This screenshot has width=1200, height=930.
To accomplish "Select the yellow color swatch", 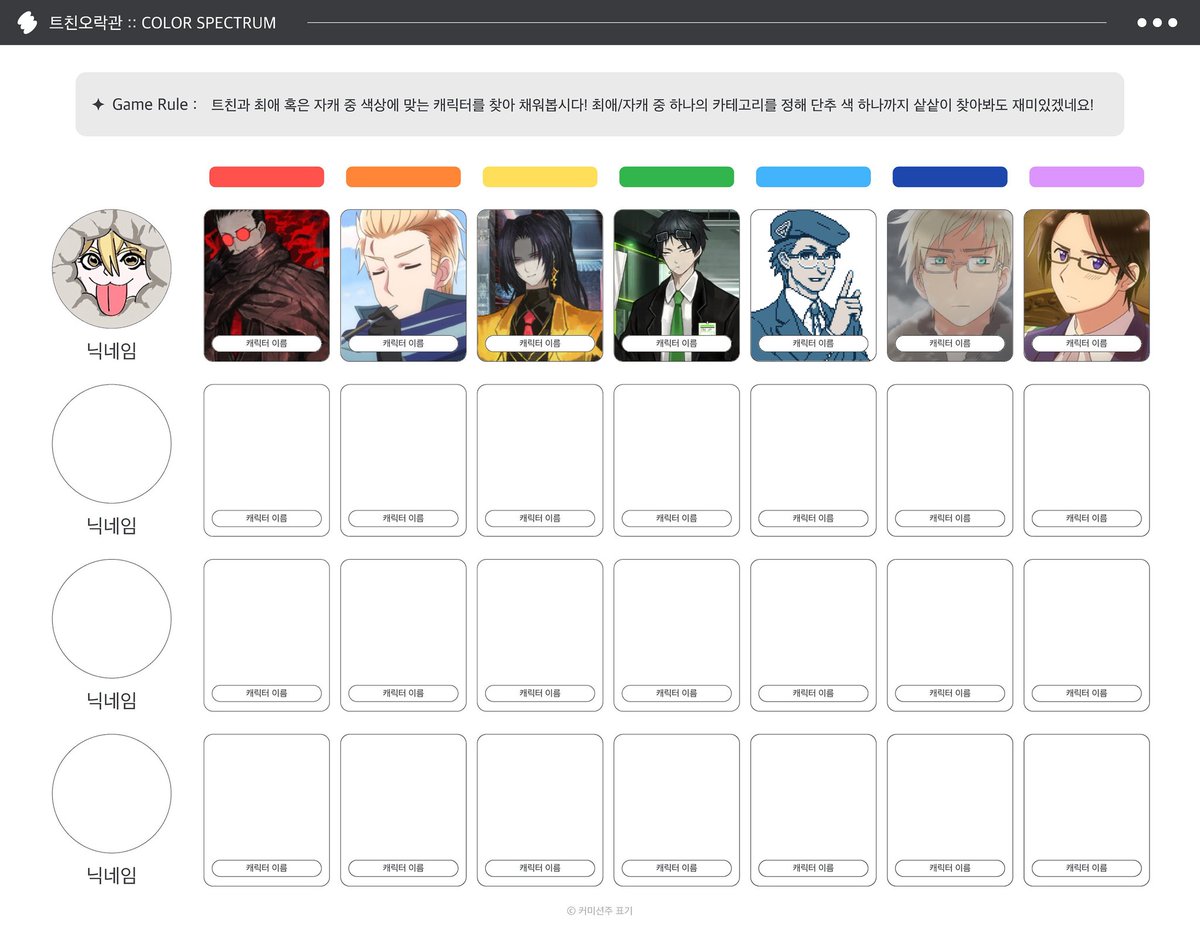I will pos(540,177).
